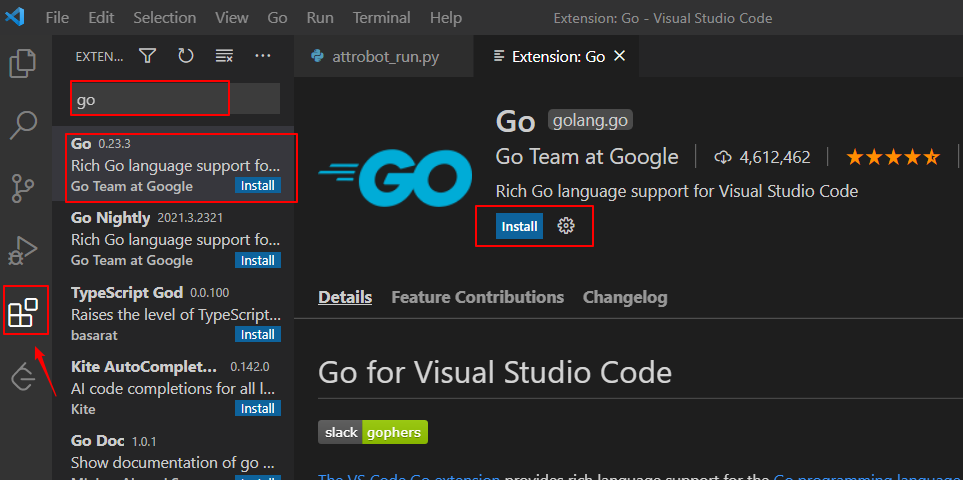Switch to the Details tab
The image size is (963, 480).
[345, 297]
